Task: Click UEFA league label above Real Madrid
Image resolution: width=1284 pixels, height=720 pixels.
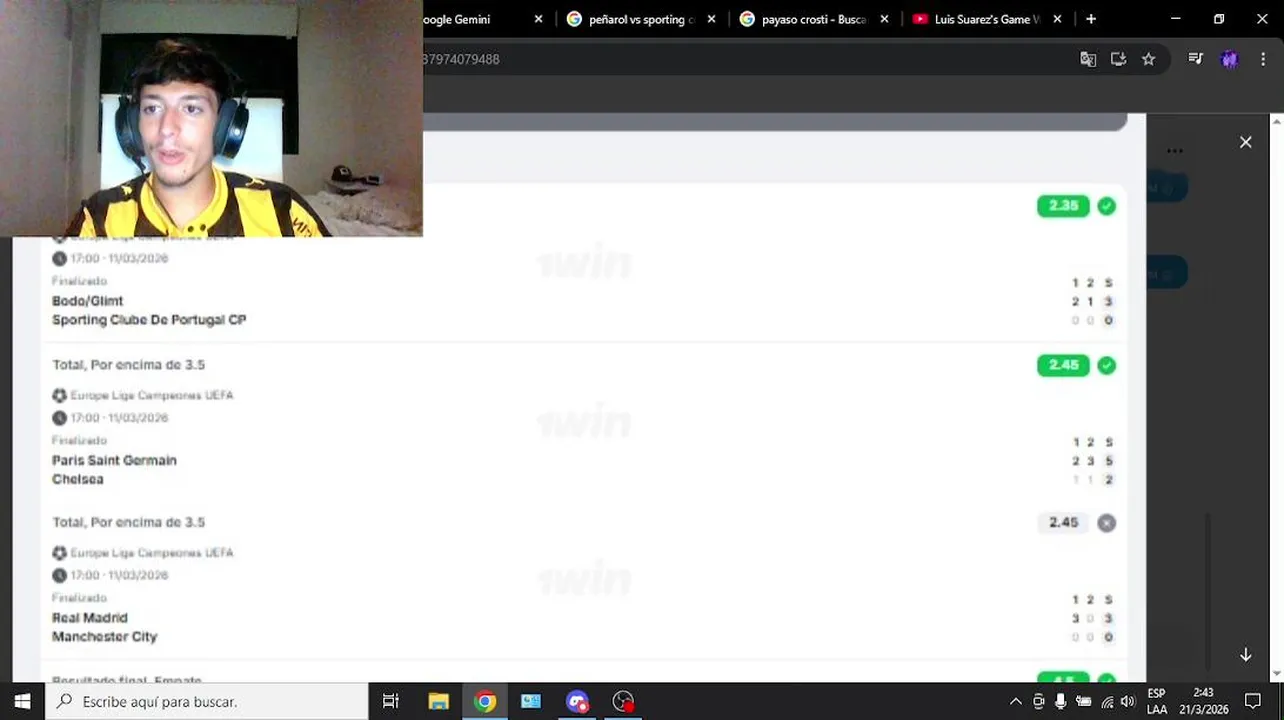Action: click(152, 553)
